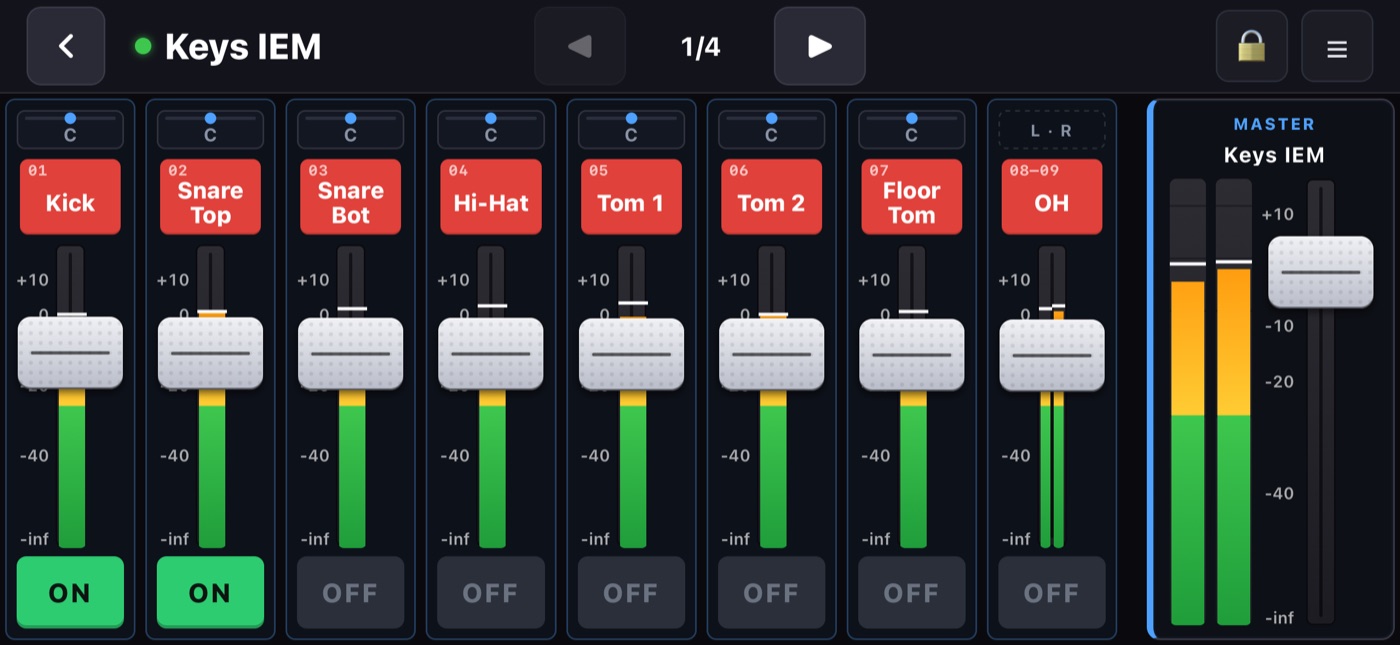Image resolution: width=1400 pixels, height=645 pixels.
Task: Click the Tom 2 pan control
Action: (x=771, y=129)
